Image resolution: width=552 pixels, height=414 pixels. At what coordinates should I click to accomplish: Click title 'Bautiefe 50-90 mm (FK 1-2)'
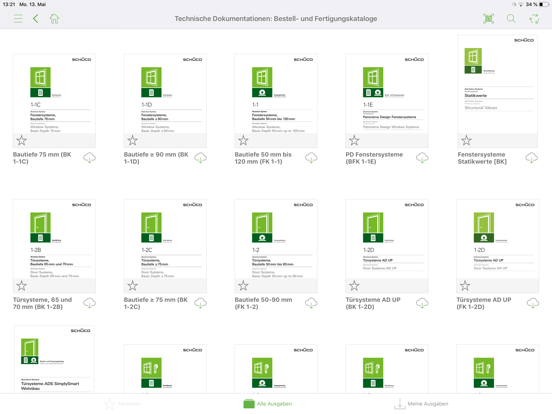pos(263,303)
